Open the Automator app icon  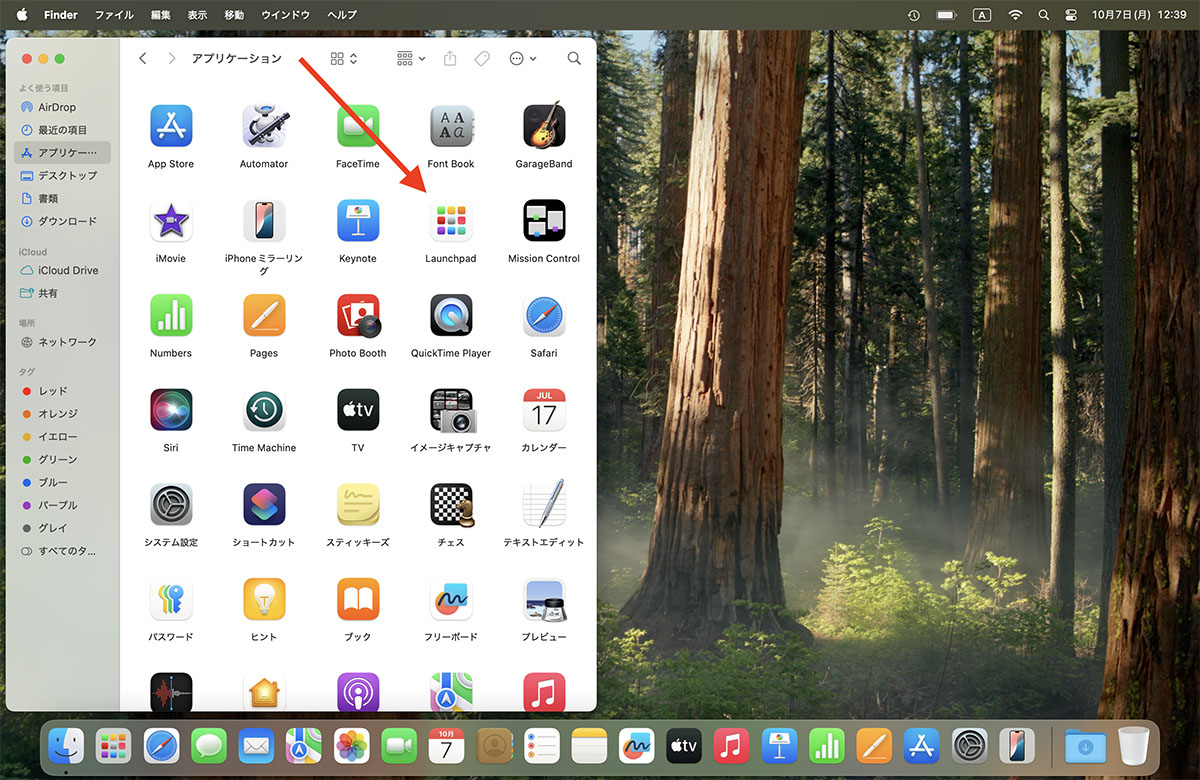coord(264,126)
